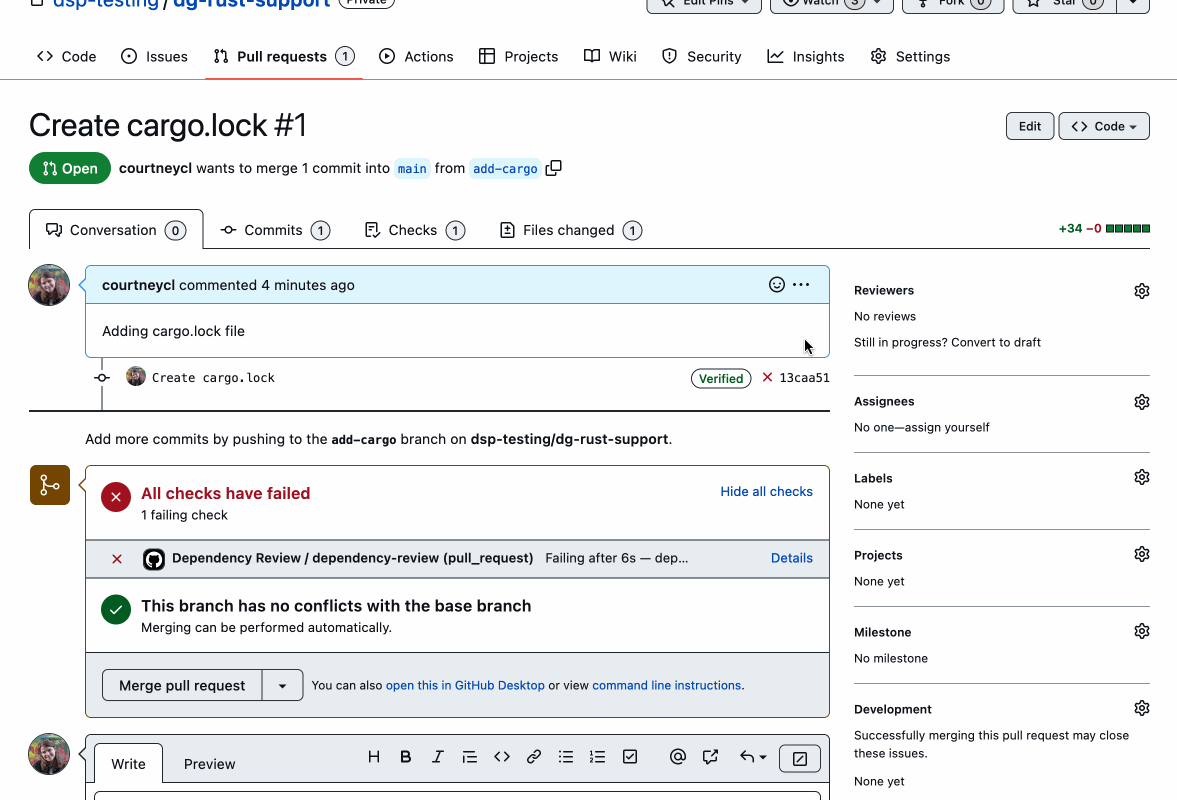1177x800 pixels.
Task: Expand the merge method dropdown arrow
Action: click(283, 686)
